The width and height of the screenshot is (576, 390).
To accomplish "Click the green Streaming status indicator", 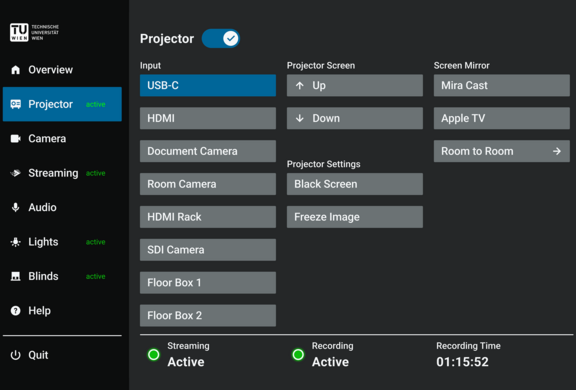I will 154,355.
